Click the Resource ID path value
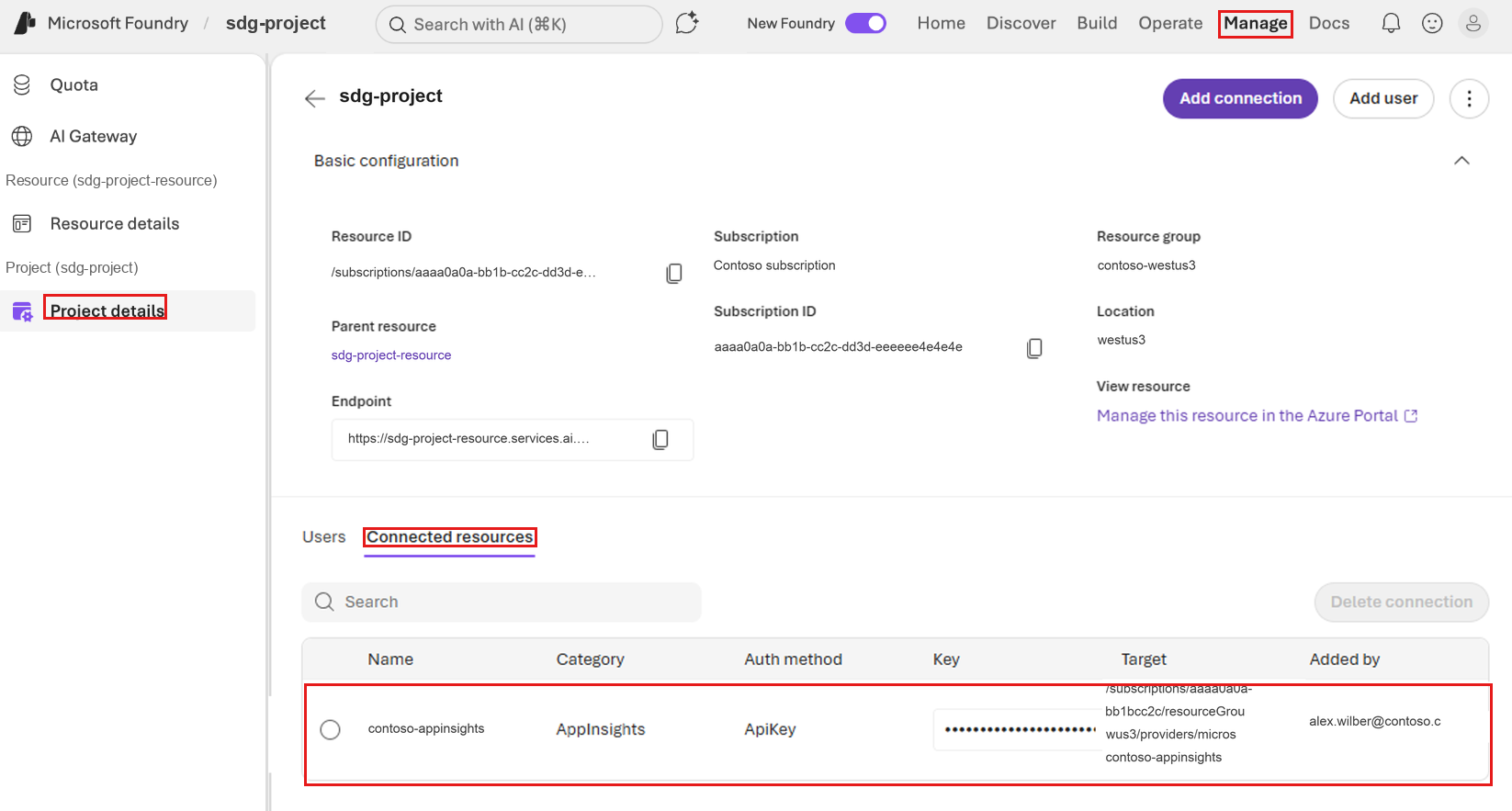1512x811 pixels. click(463, 273)
